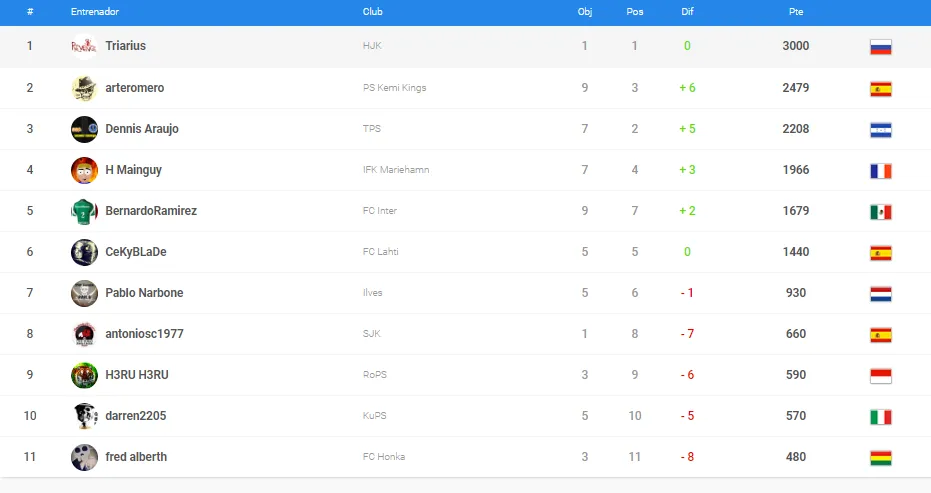The height and width of the screenshot is (493, 931).
Task: Click the Spanish flag in arteromero's row
Action: point(881,89)
